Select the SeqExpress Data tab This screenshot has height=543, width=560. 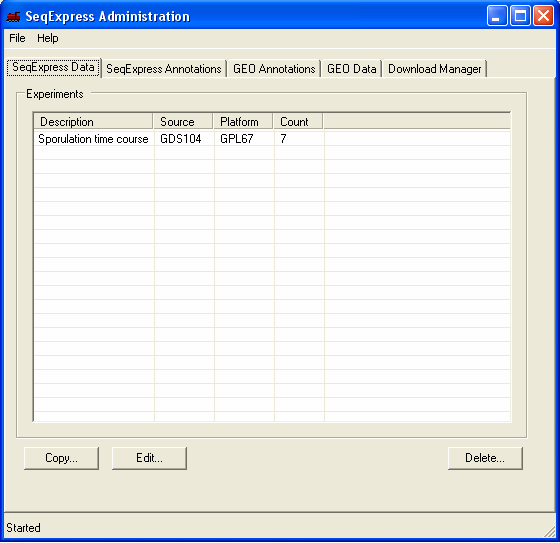[x=54, y=67]
